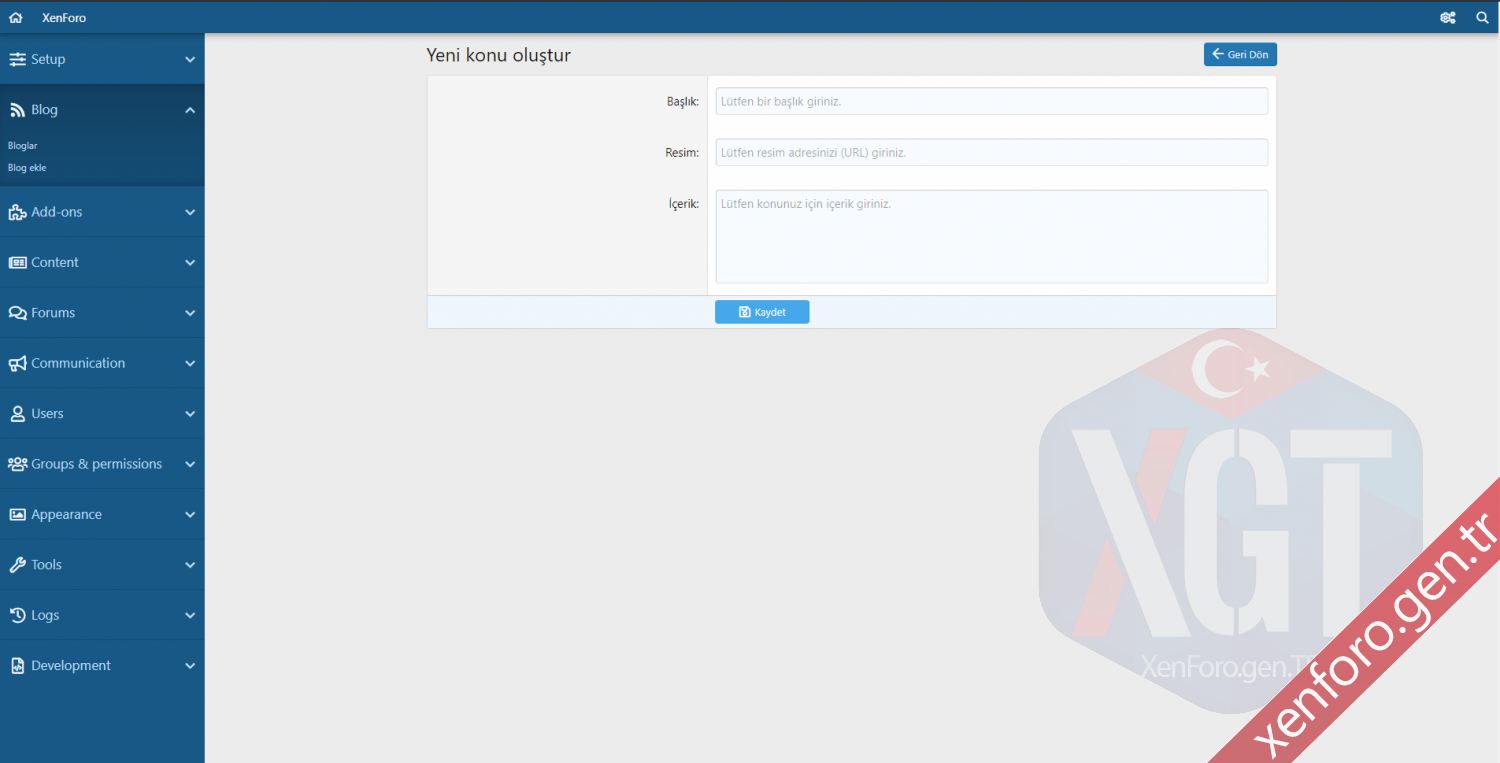Open the Bloglar link in sidebar

pos(23,146)
